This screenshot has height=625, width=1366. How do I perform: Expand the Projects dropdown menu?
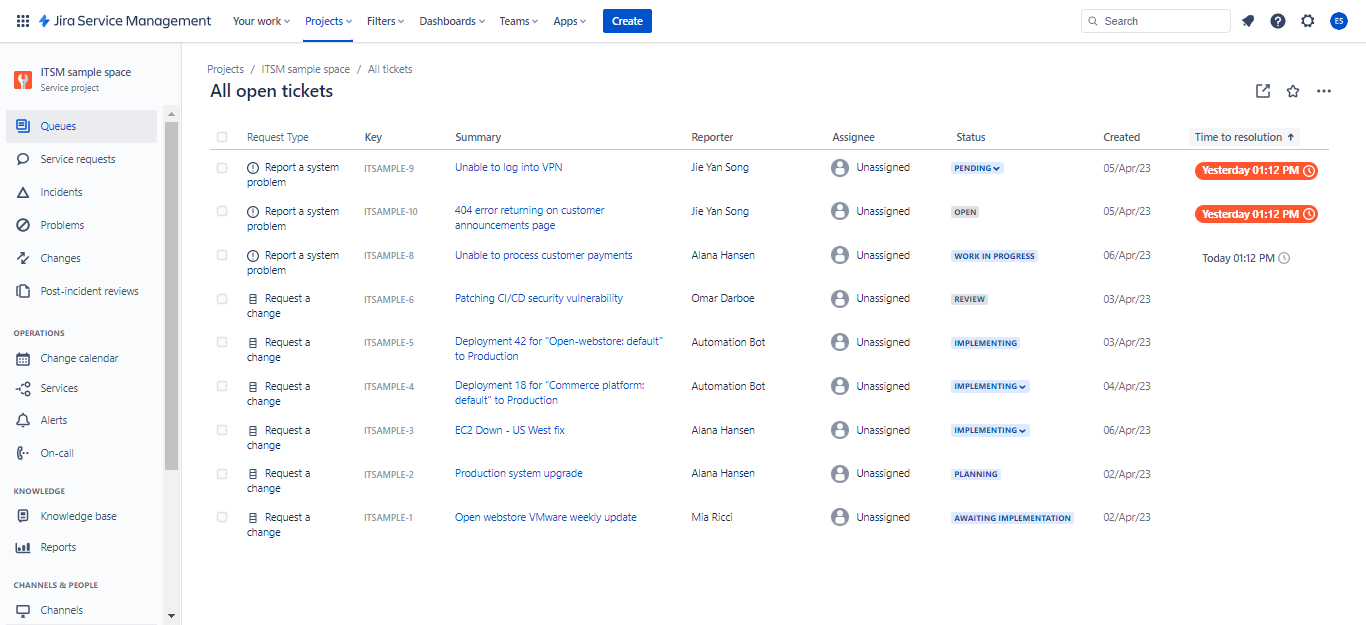(328, 21)
